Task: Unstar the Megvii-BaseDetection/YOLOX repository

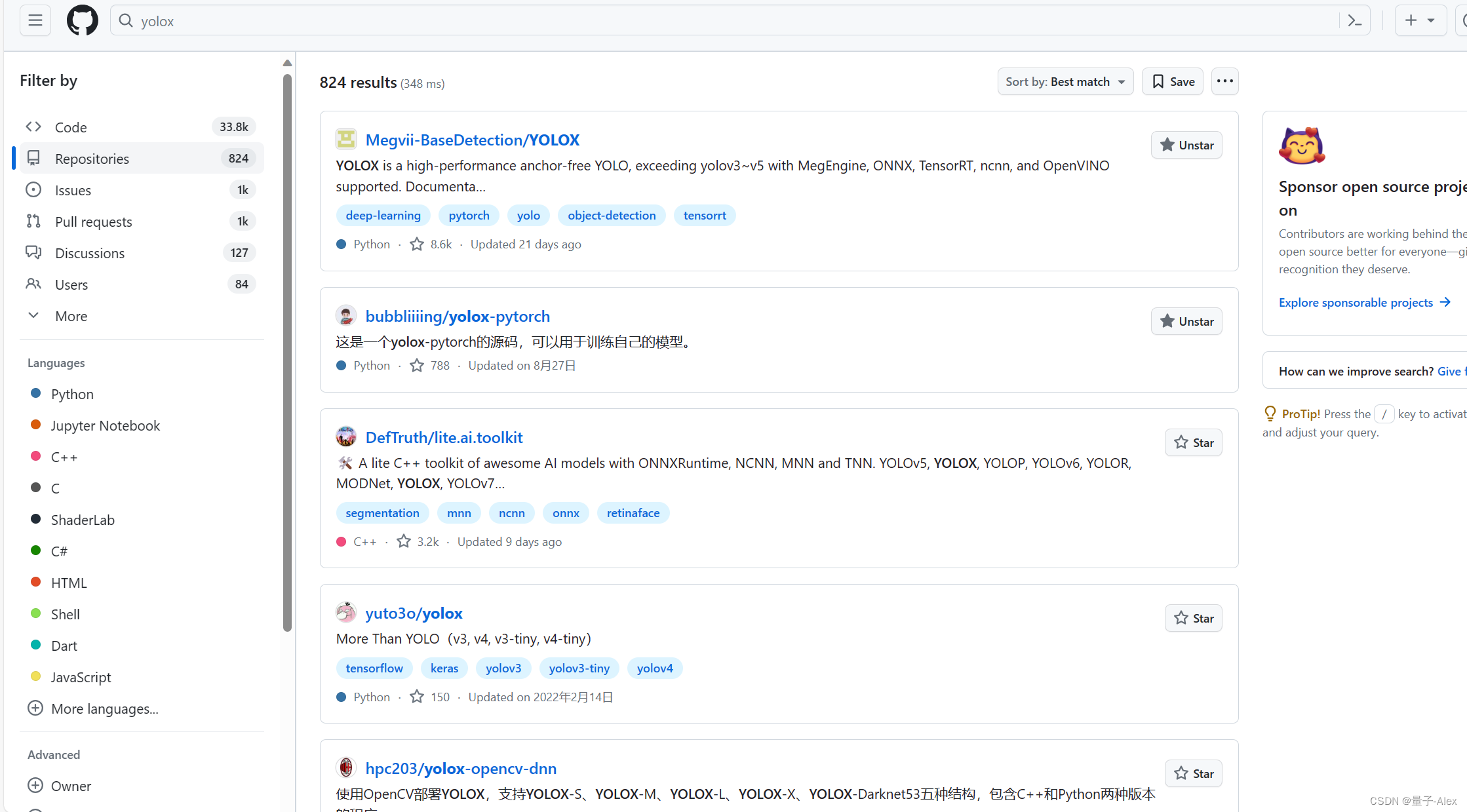Action: click(1186, 145)
